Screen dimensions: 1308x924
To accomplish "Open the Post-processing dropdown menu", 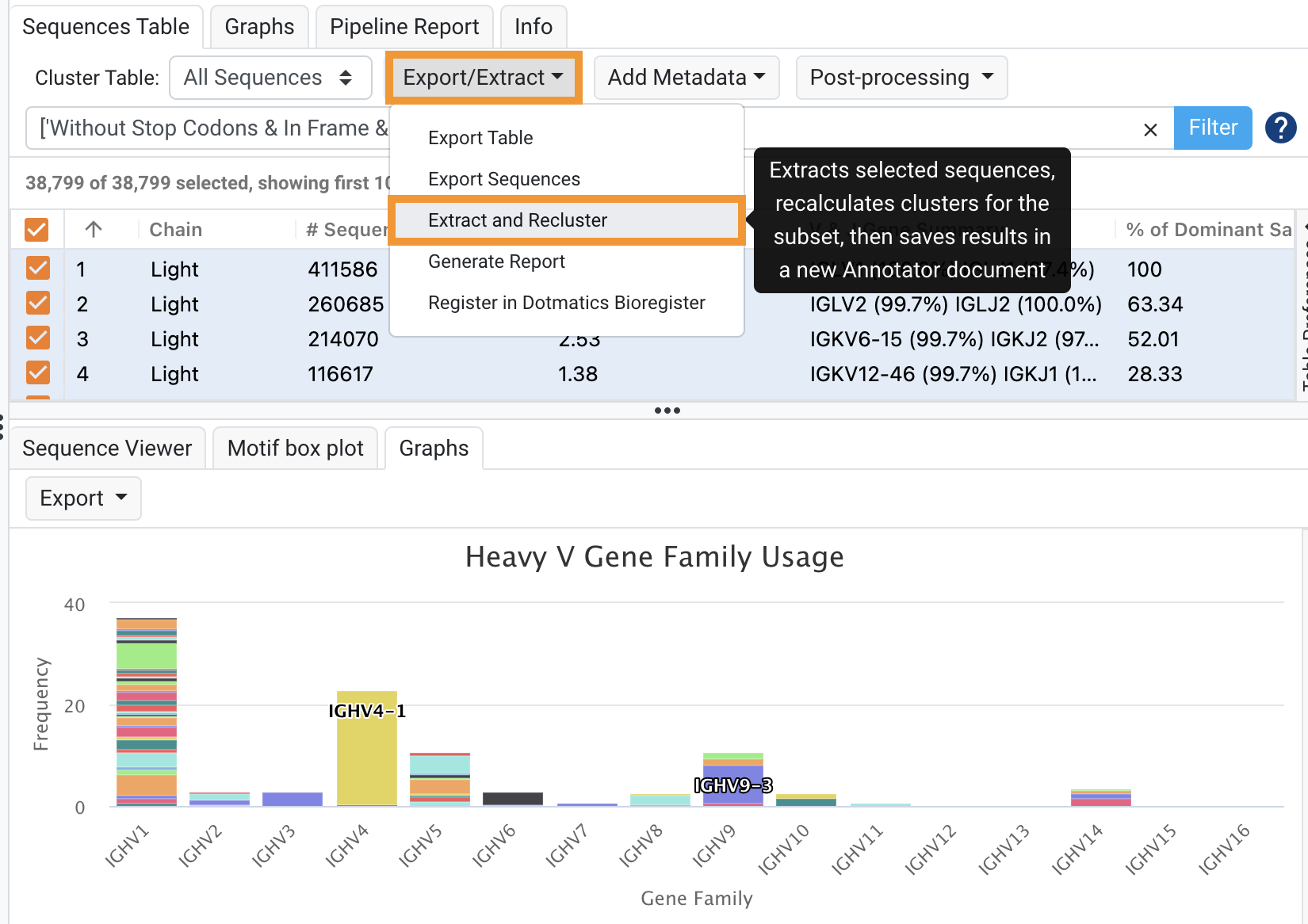I will [901, 78].
